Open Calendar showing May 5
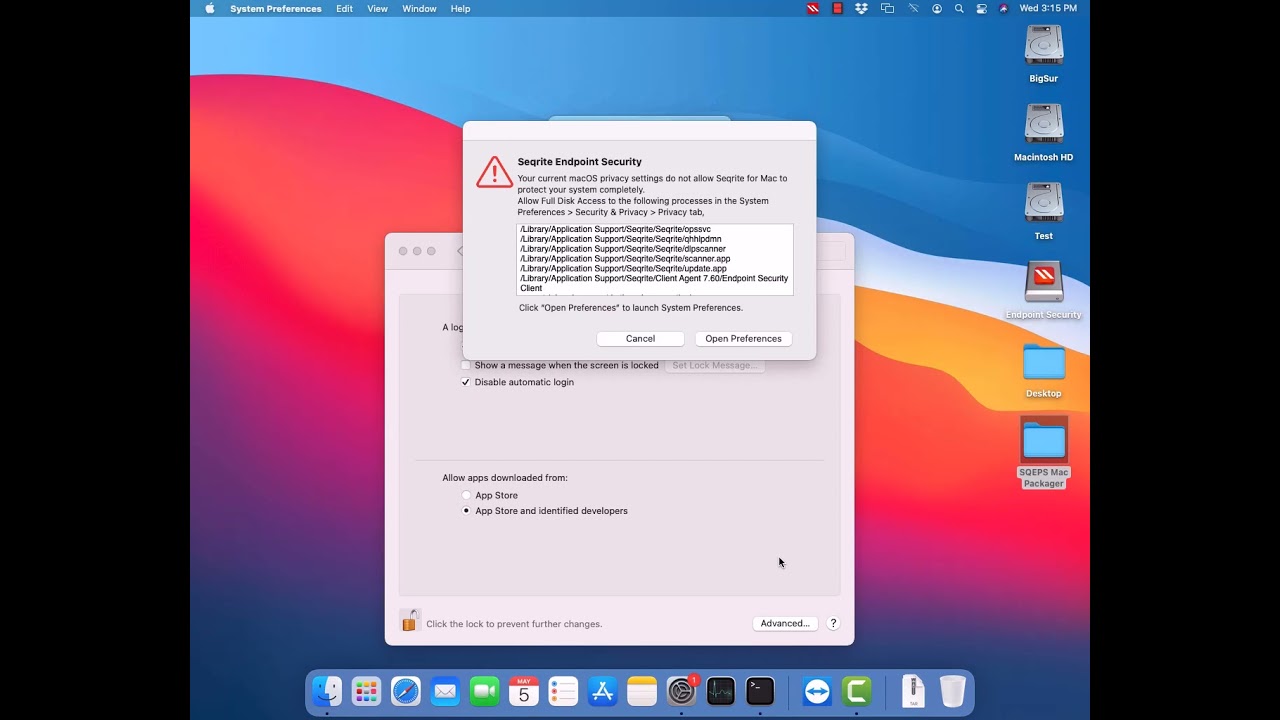Image resolution: width=1280 pixels, height=720 pixels. click(x=524, y=691)
